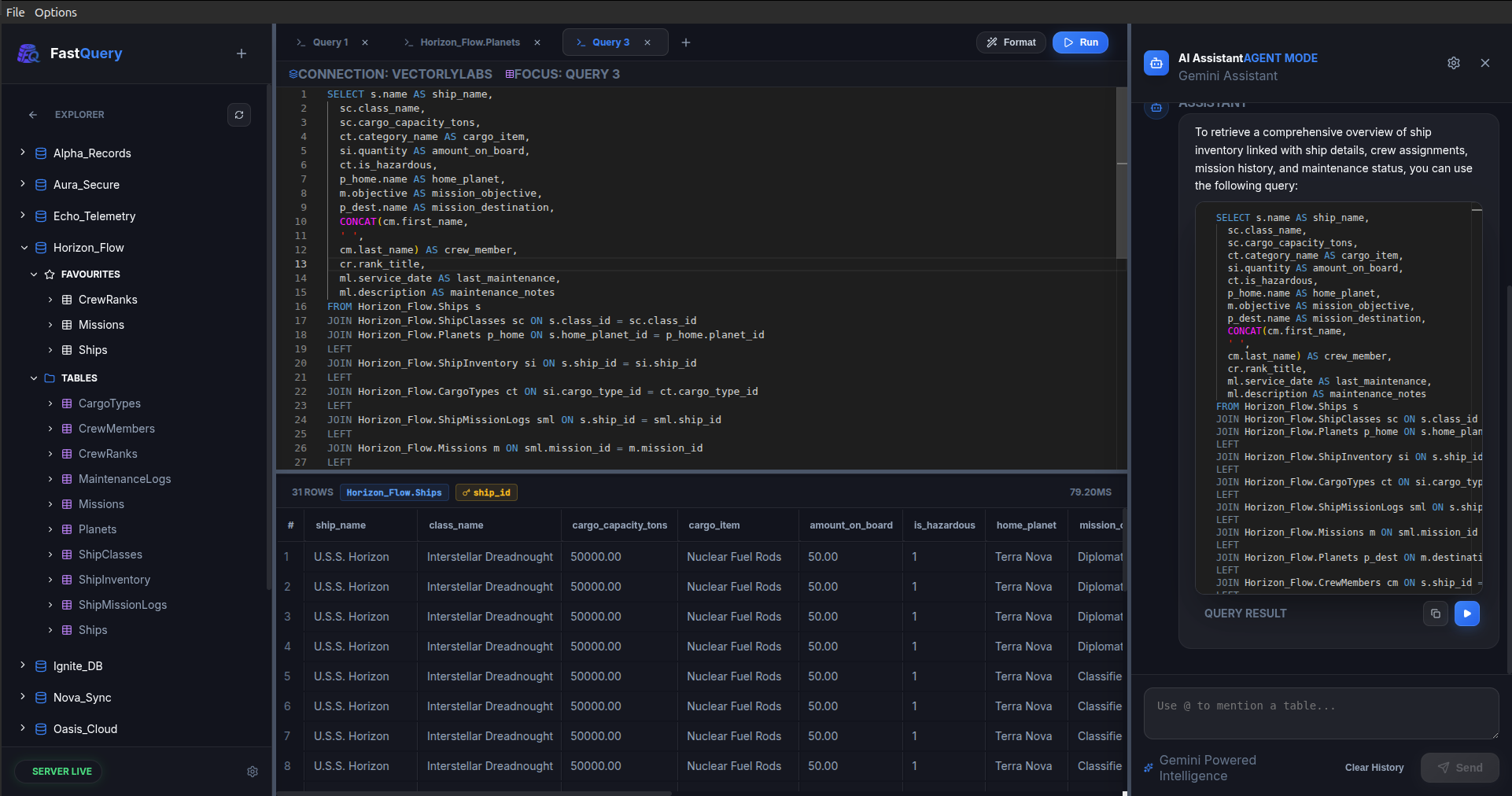1512x796 pixels.
Task: Click the SQL editor vertical scrollbar
Action: tap(1122, 173)
